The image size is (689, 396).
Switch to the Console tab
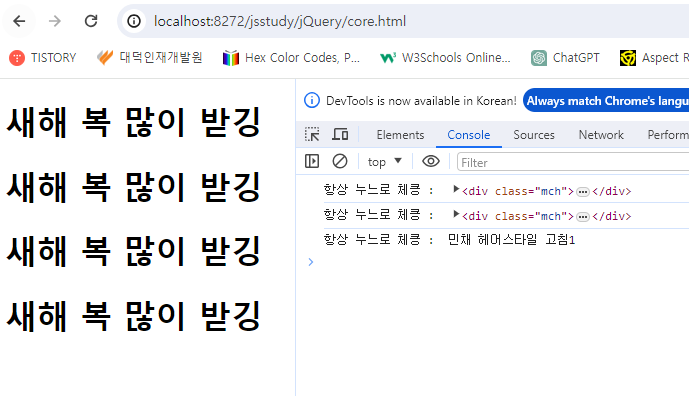point(468,135)
